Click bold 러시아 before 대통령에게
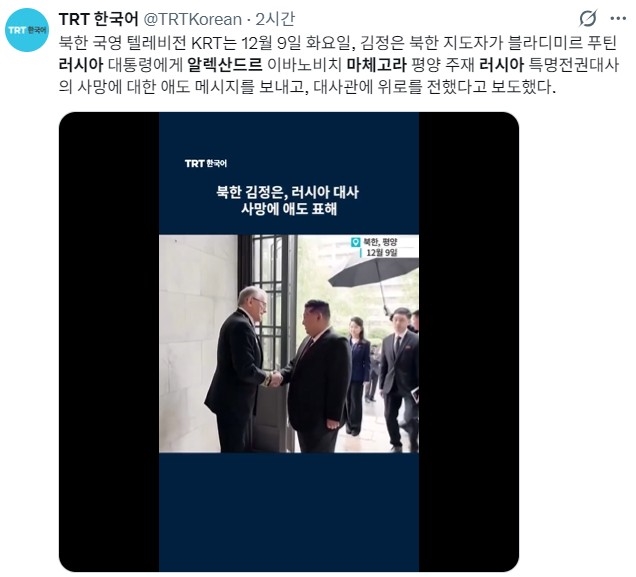The image size is (636, 577). coord(81,64)
